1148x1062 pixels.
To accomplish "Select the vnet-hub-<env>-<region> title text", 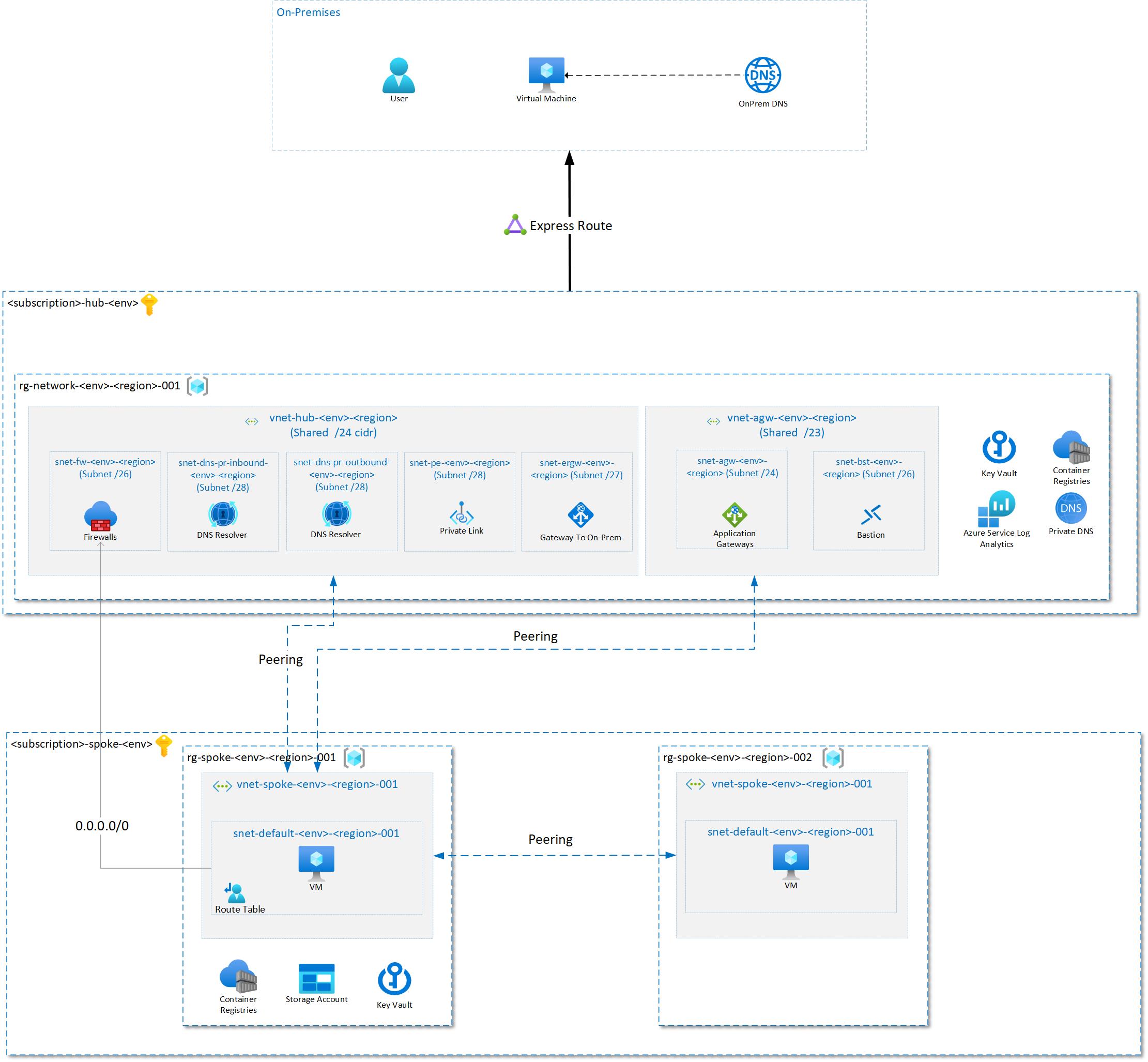I will [x=333, y=418].
